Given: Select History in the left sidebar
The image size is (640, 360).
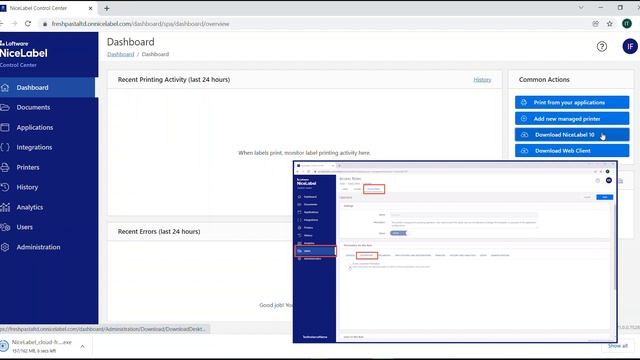Looking at the screenshot, I should click(48, 187).
